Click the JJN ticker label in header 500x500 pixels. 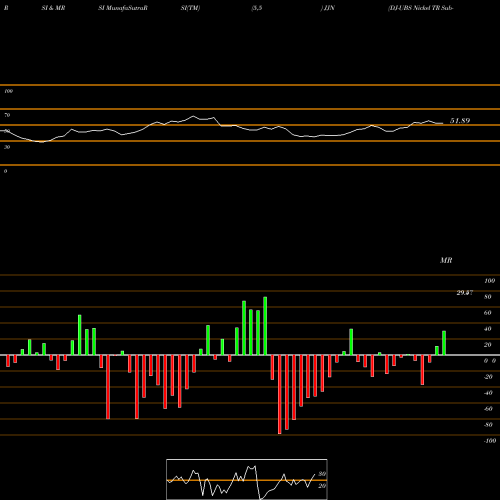coord(328,8)
